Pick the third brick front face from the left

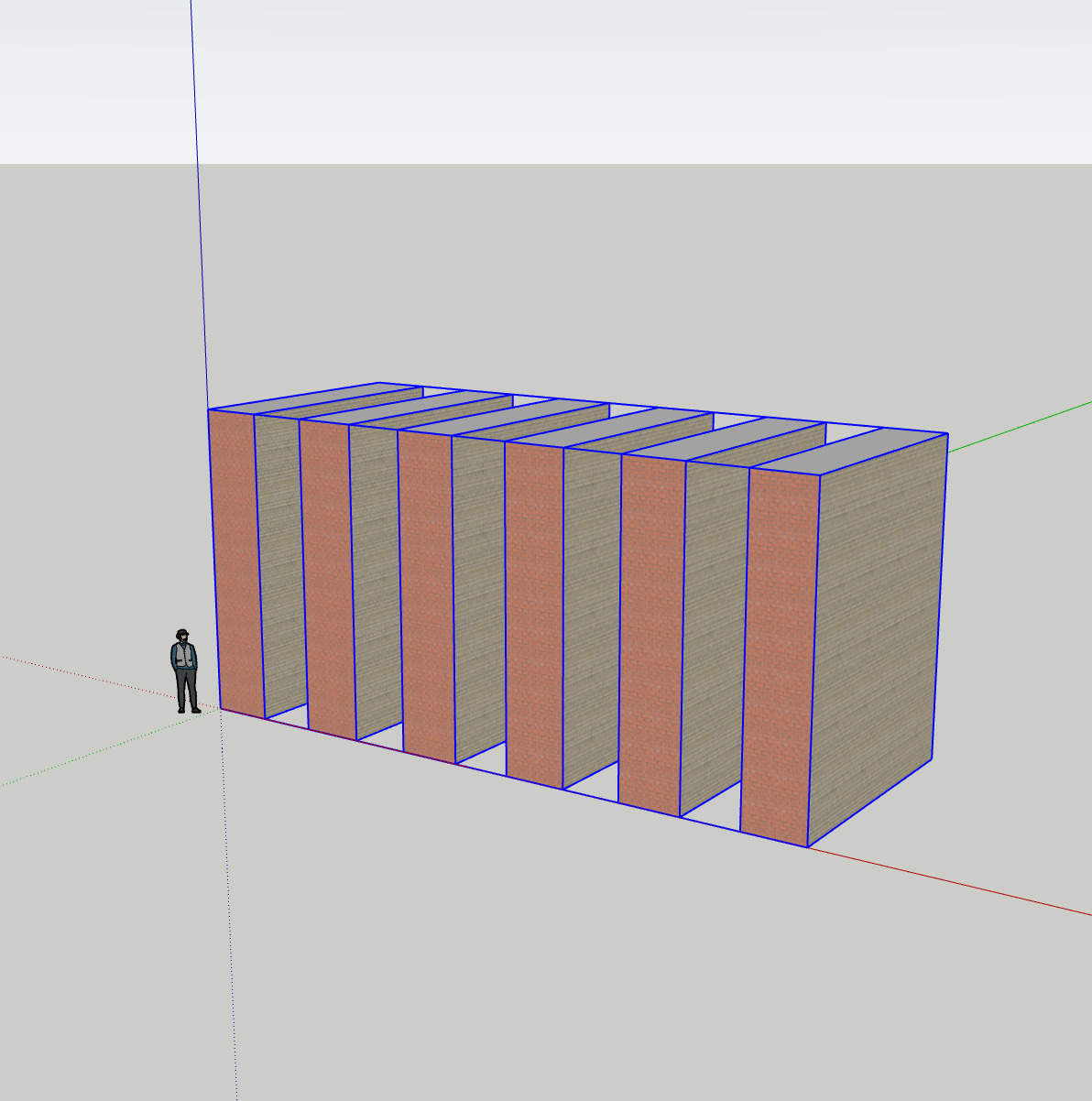click(428, 596)
